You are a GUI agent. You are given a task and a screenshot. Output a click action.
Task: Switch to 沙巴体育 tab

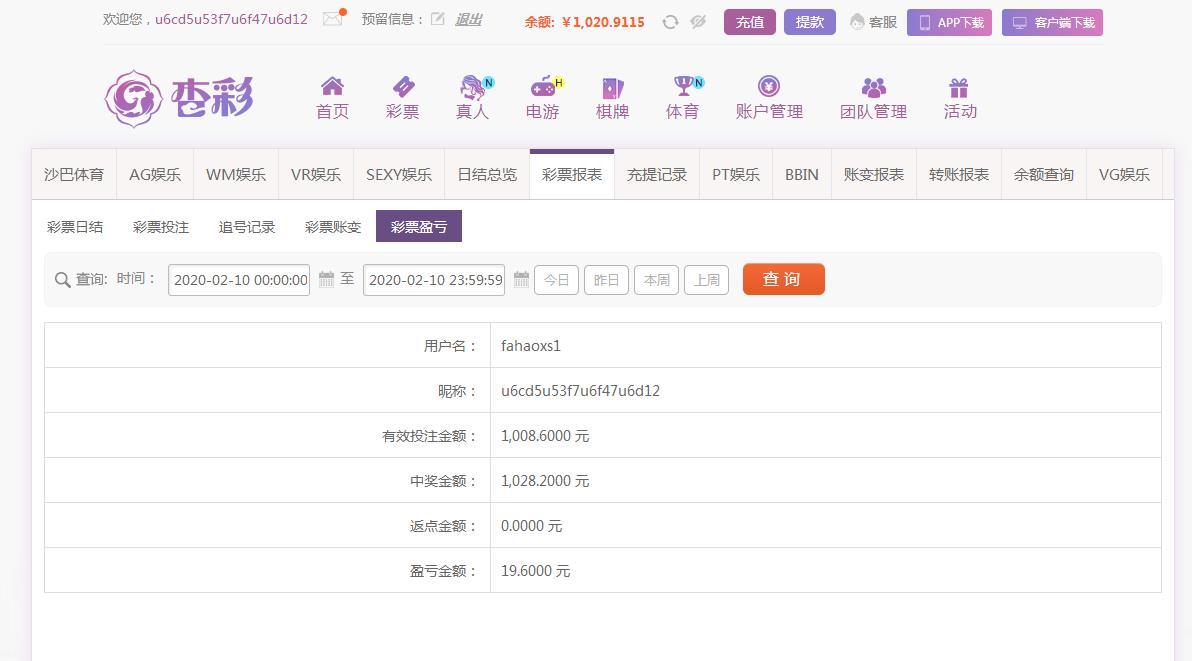click(x=74, y=175)
